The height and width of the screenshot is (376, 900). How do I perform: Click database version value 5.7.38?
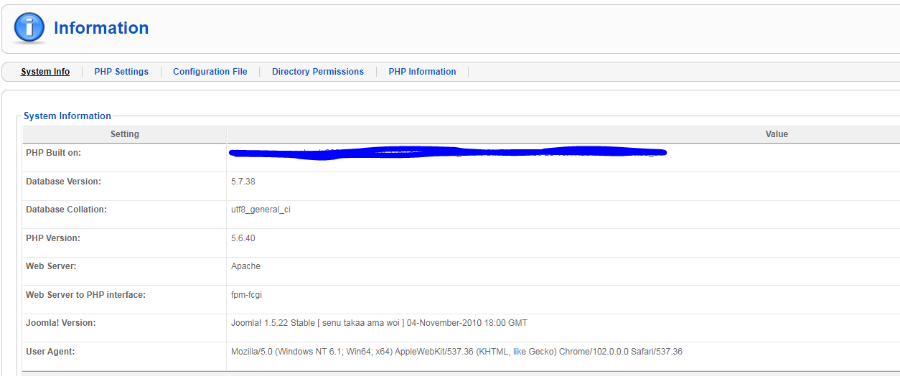pyautogui.click(x=243, y=181)
